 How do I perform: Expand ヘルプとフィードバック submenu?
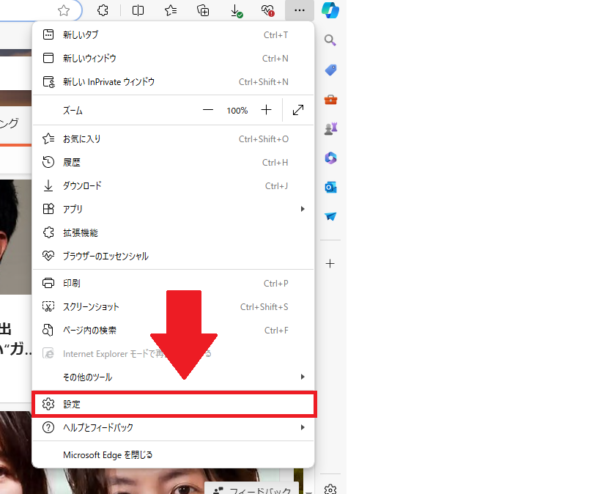173,427
